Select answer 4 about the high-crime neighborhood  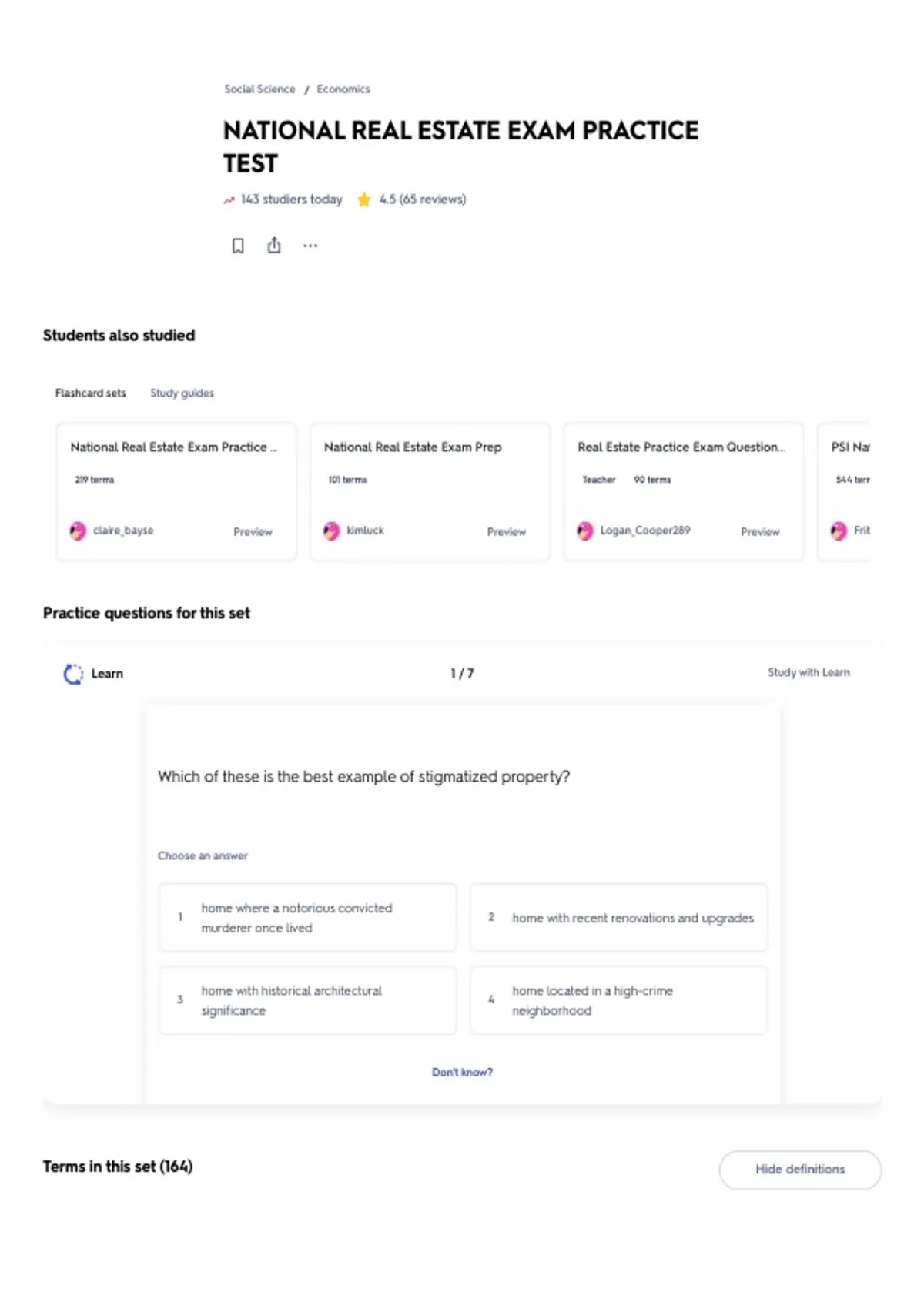click(x=618, y=1000)
